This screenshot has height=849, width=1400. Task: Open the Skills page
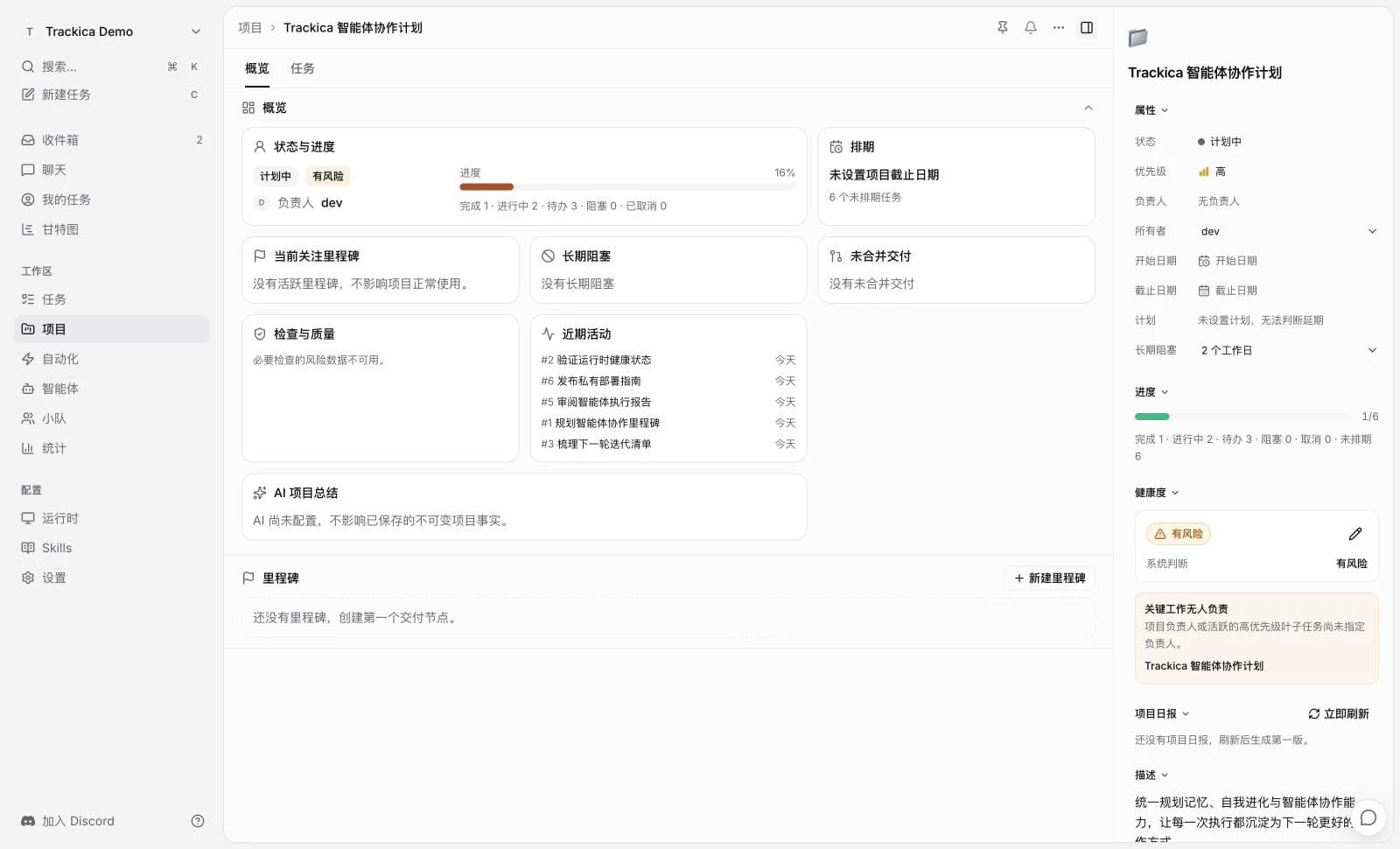coord(111,548)
